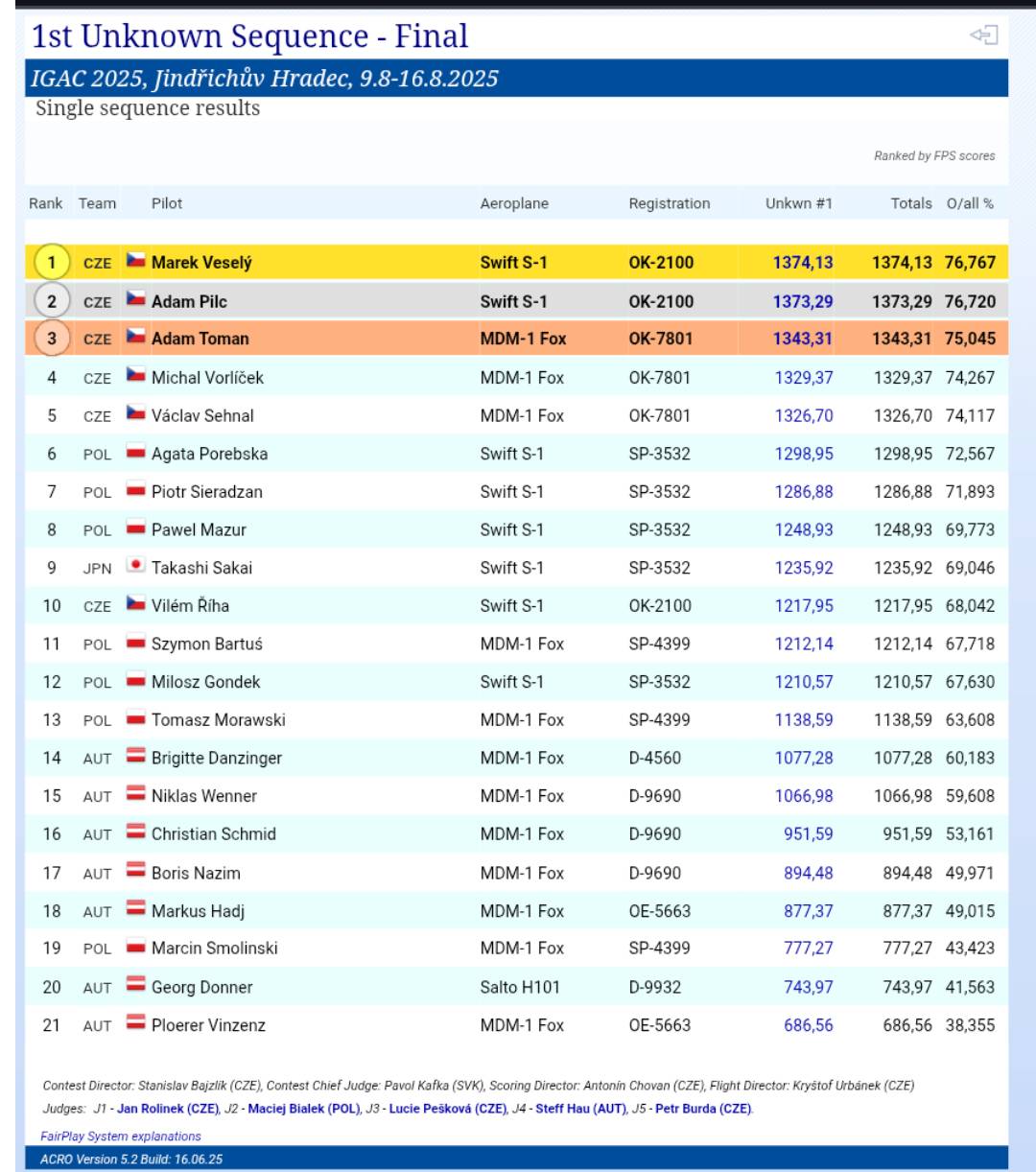Image resolution: width=1036 pixels, height=1172 pixels.
Task: Open Ploerer Vinzenz's score 686,56
Action: pos(808,1025)
